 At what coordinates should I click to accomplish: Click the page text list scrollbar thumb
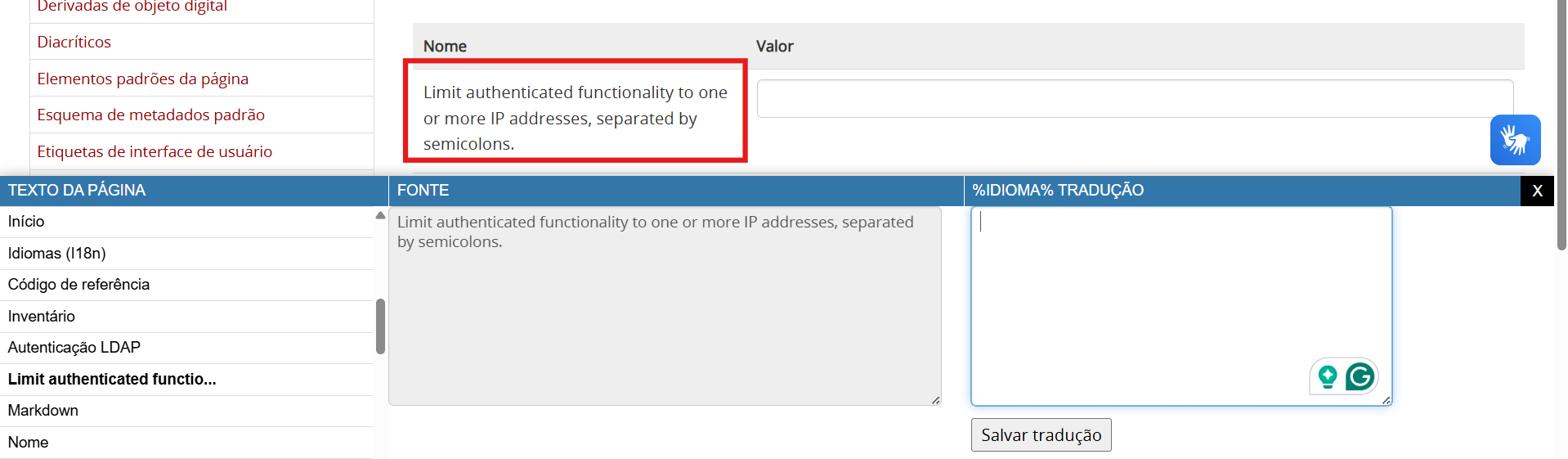380,326
